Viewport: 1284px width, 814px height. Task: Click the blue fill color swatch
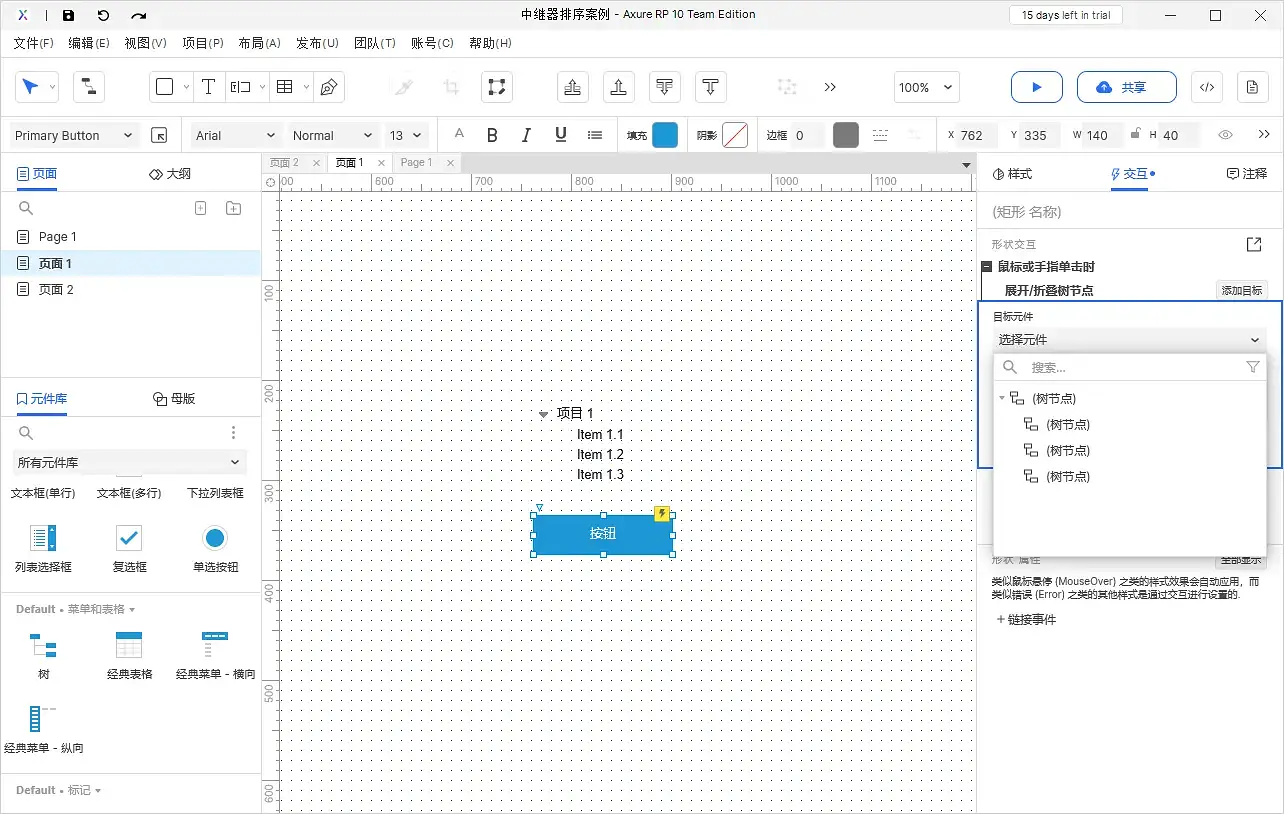point(665,135)
